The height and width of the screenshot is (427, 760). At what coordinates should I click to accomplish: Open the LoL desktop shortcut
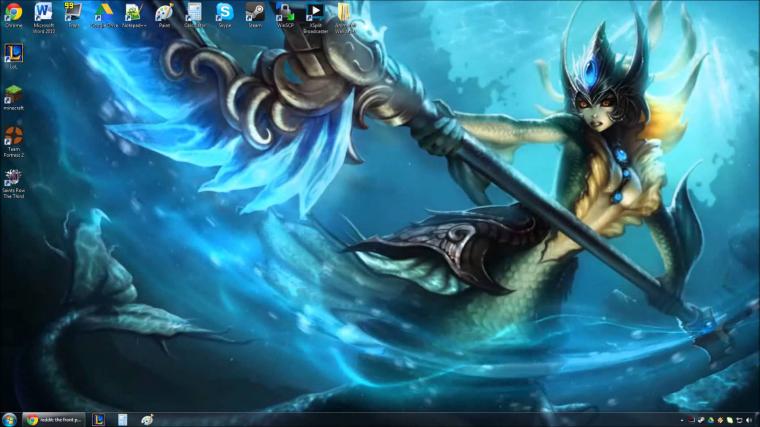tap(14, 57)
